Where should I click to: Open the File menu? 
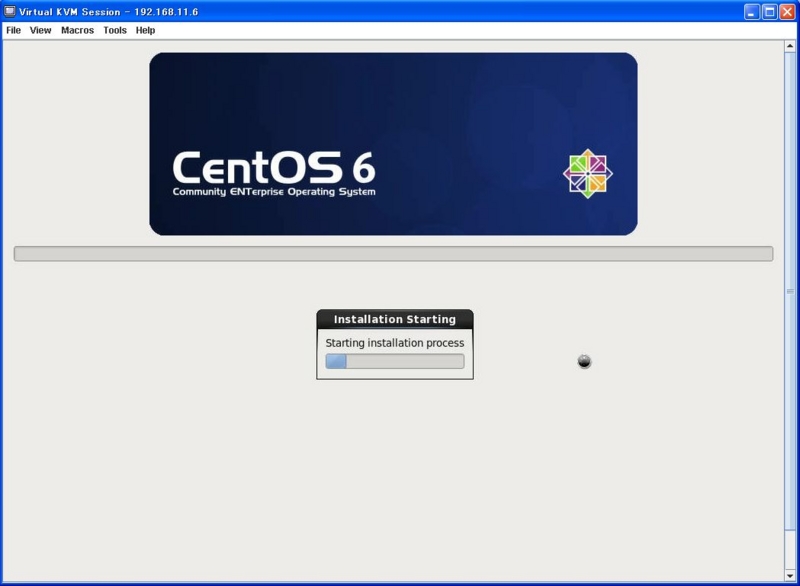click(13, 30)
